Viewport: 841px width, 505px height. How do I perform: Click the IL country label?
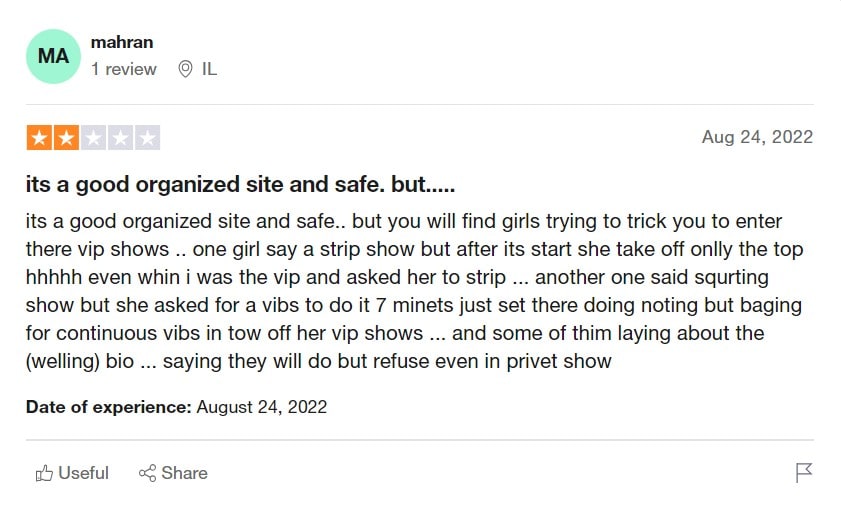tap(209, 69)
